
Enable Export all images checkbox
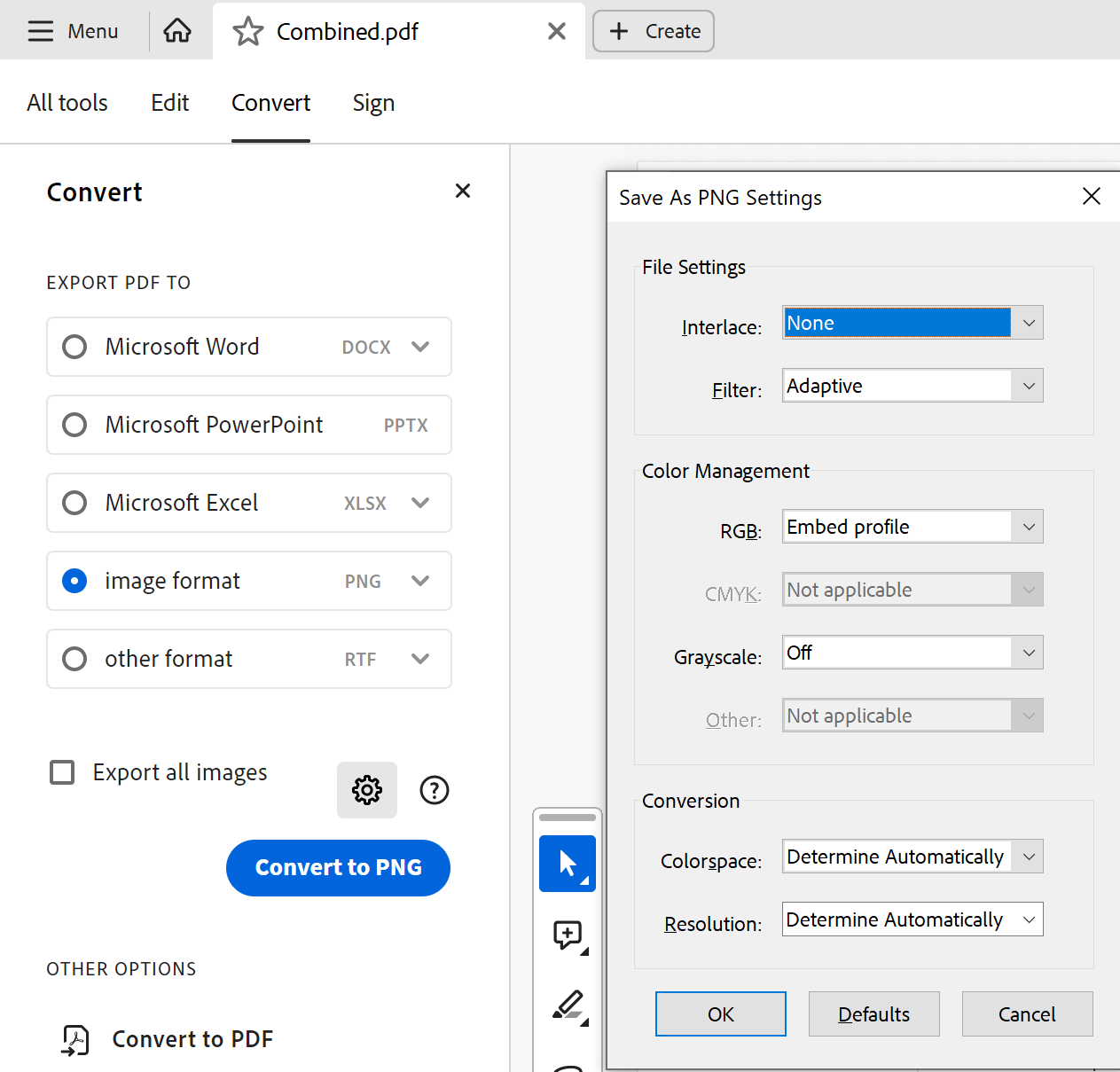coord(62,772)
